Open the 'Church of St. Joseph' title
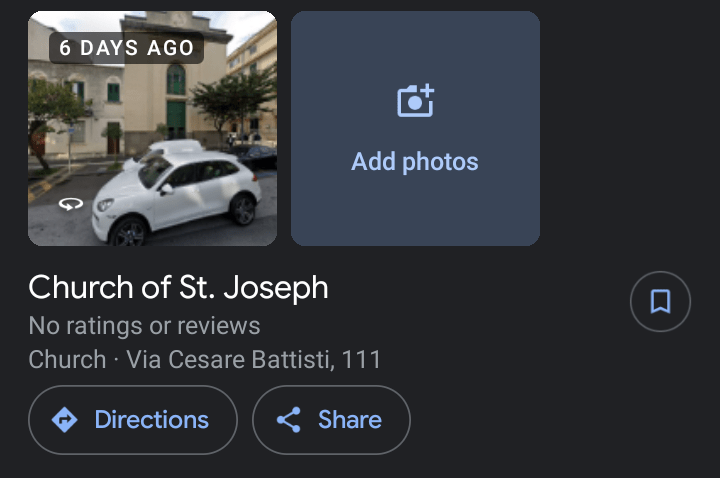The height and width of the screenshot is (478, 720). 178,288
